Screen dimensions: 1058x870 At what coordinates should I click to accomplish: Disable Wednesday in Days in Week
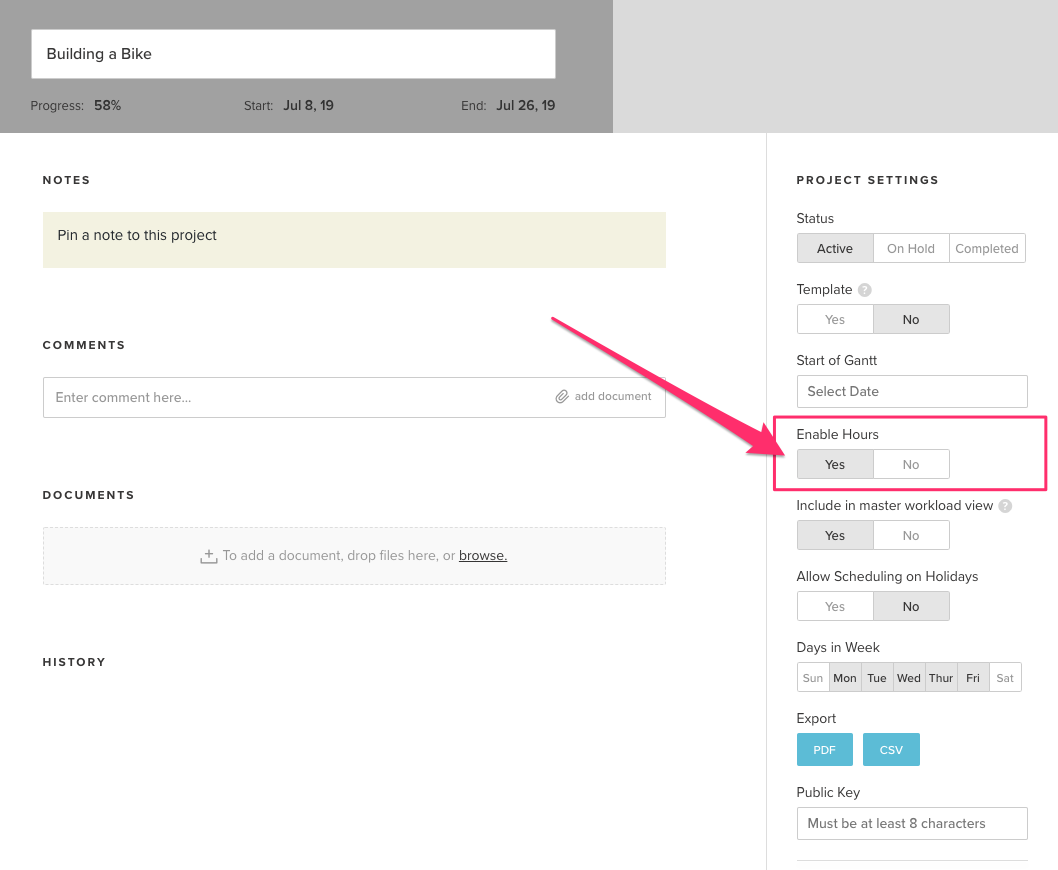(x=908, y=677)
